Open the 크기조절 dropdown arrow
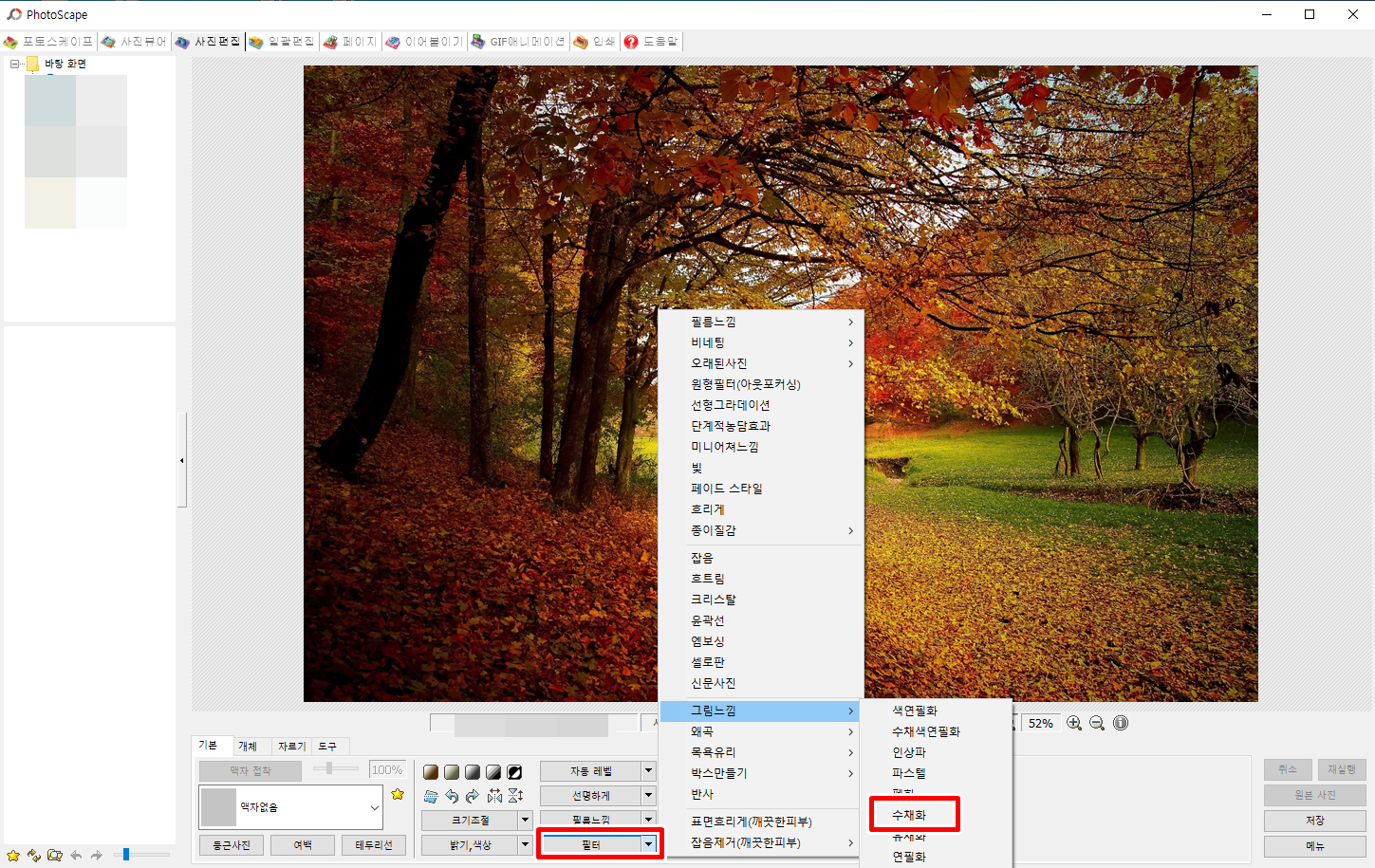The width and height of the screenshot is (1375, 868). click(x=525, y=820)
